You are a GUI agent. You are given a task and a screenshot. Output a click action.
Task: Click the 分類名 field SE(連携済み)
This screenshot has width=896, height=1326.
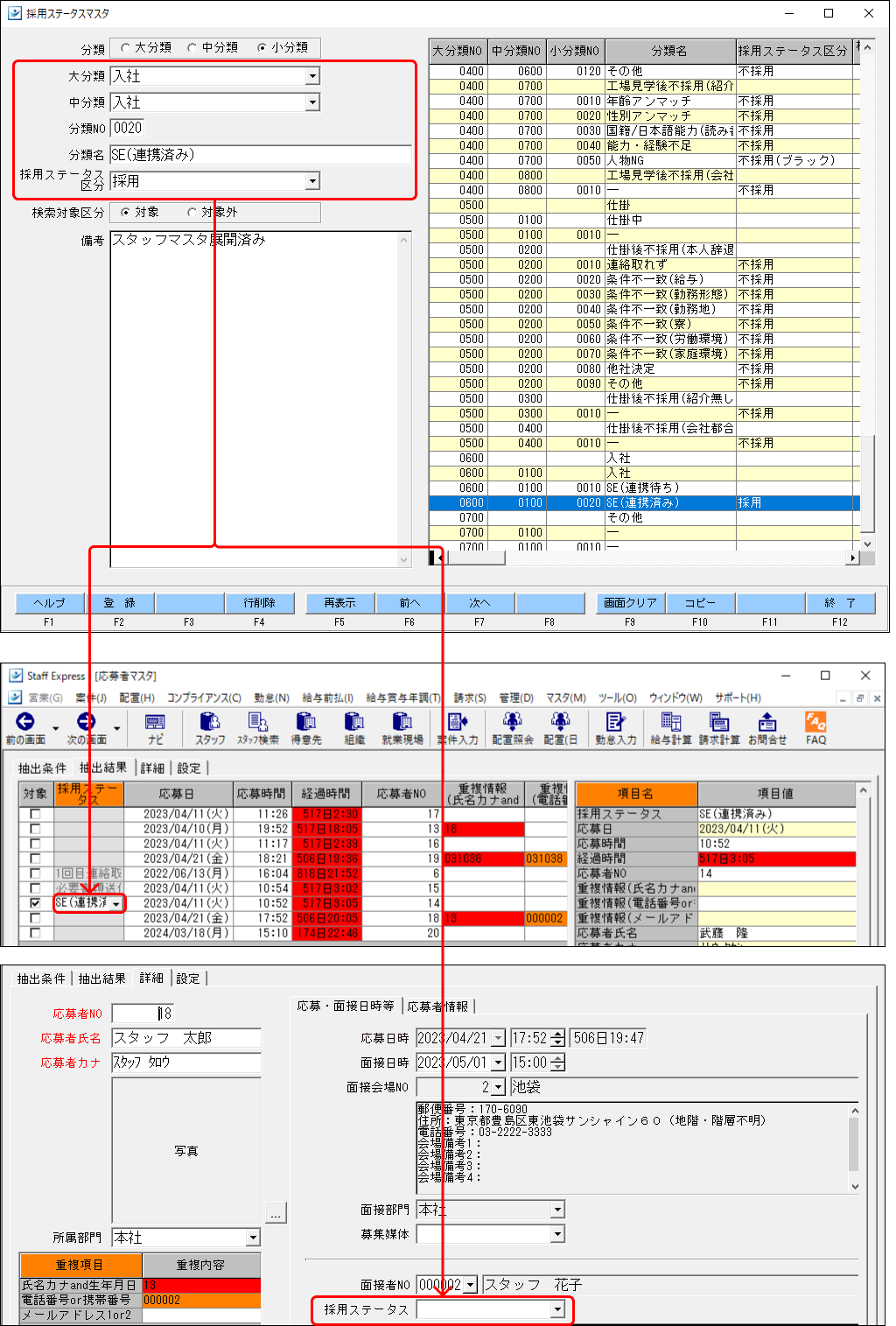pyautogui.click(x=261, y=155)
